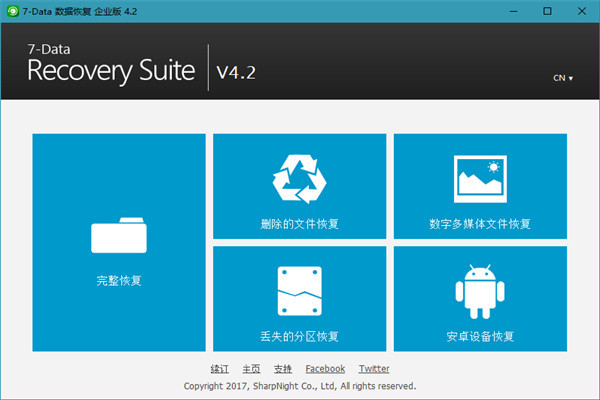Click the green 7-Data app icon in title bar
This screenshot has width=600, height=400.
click(x=12, y=11)
